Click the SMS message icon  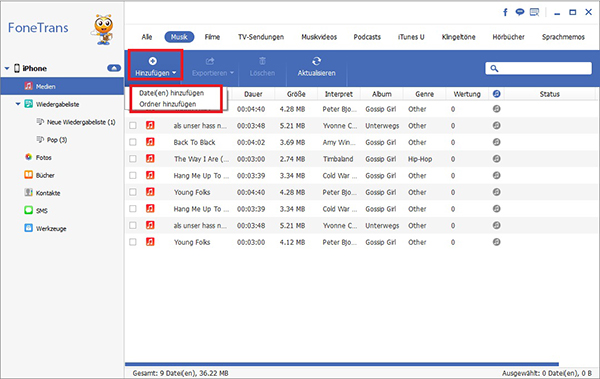tap(28, 210)
